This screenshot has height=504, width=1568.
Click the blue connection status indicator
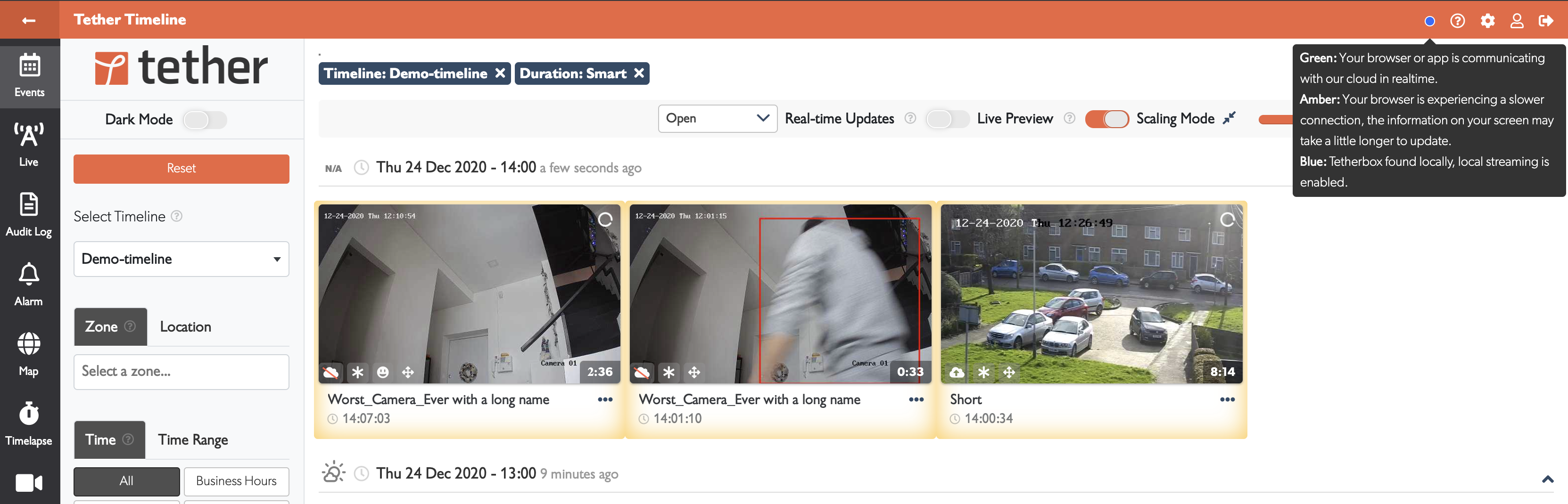point(1429,21)
